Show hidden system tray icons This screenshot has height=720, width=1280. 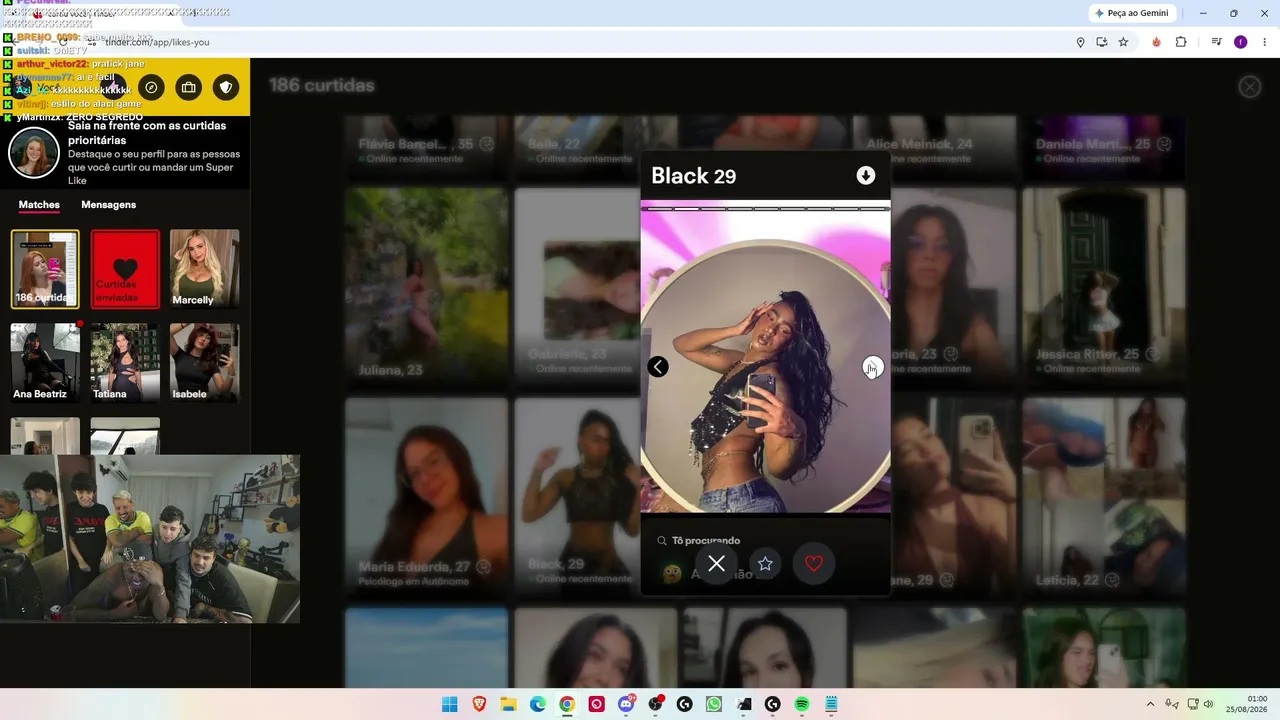pyautogui.click(x=1150, y=705)
